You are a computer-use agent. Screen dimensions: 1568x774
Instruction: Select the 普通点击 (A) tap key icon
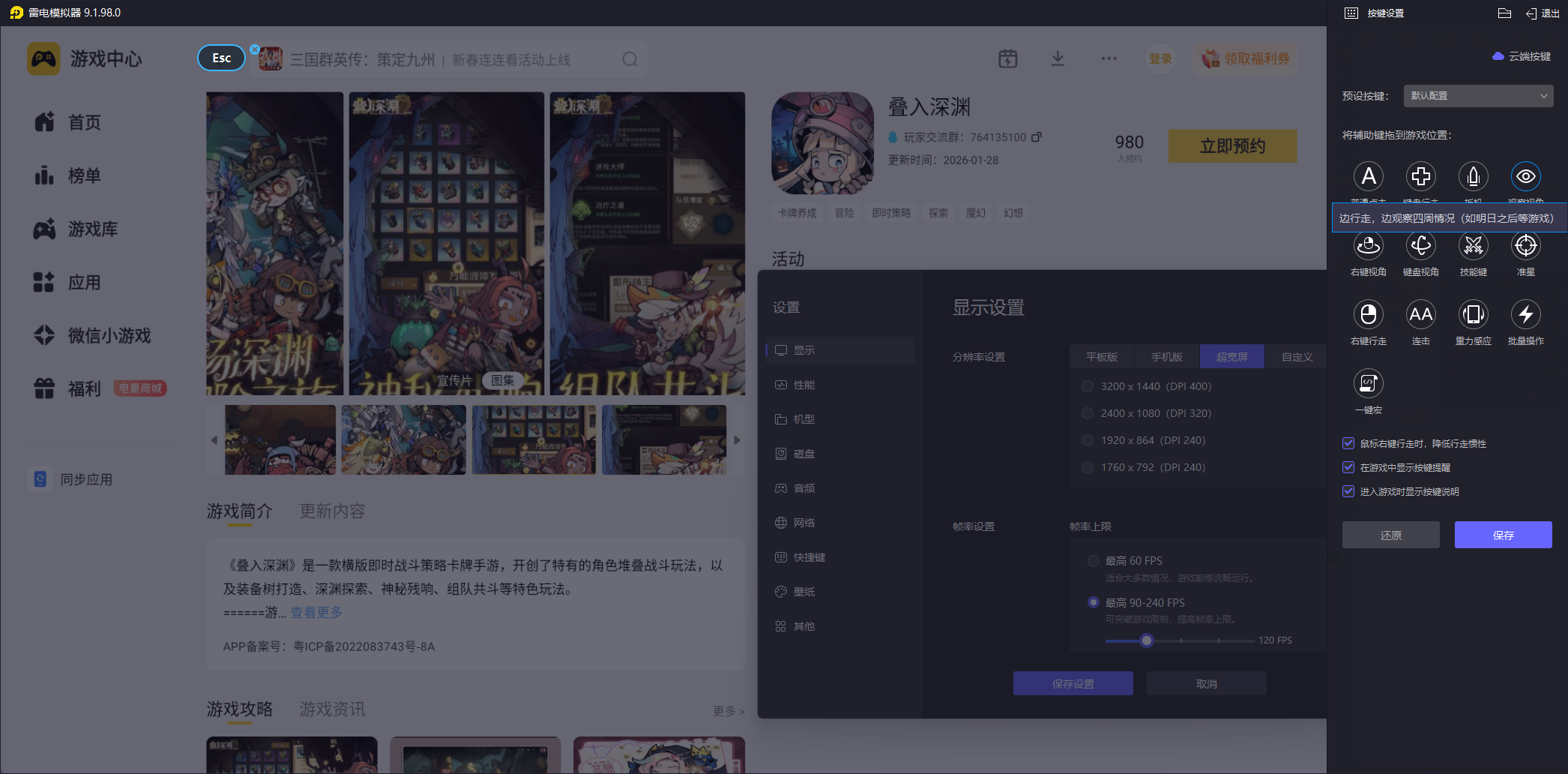[1369, 176]
